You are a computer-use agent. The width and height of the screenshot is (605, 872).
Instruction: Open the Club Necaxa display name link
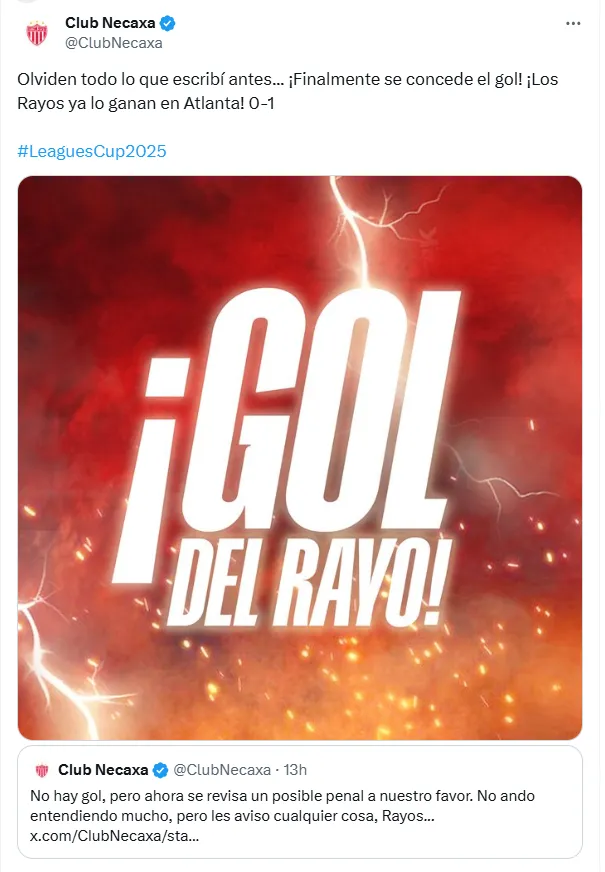110,23
